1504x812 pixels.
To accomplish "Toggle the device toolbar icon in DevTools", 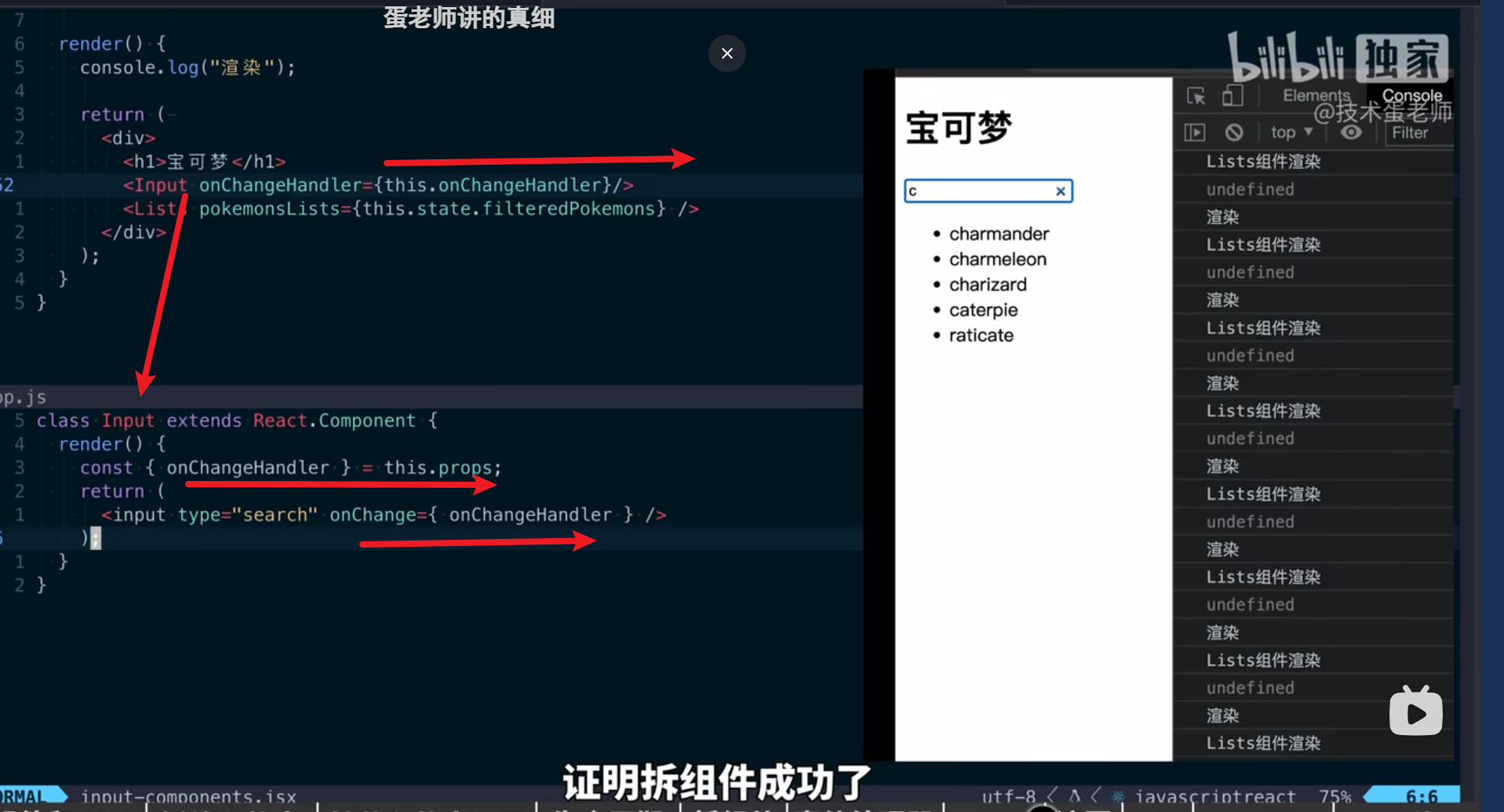I will (x=1233, y=96).
